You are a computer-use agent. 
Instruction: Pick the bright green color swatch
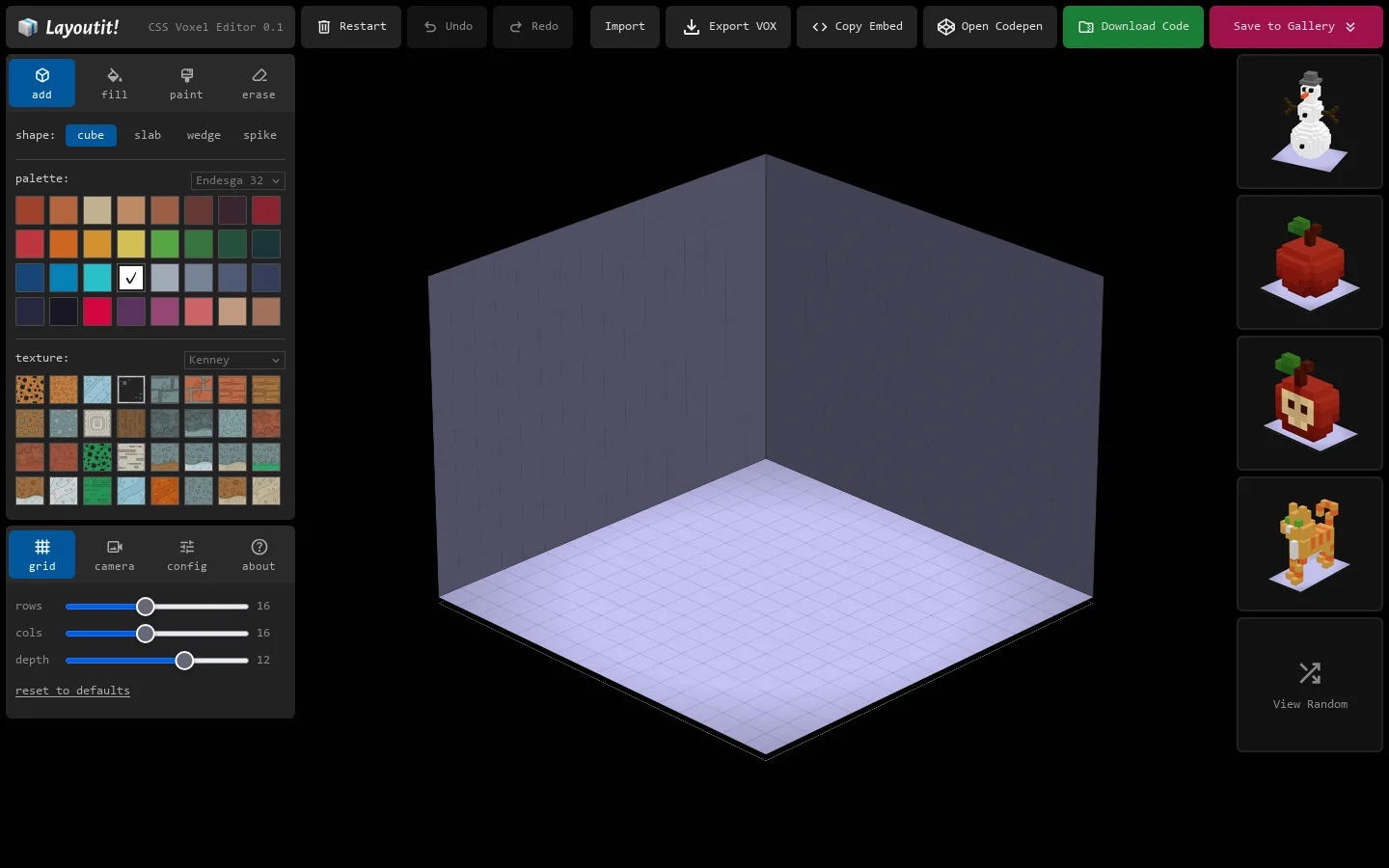[x=165, y=244]
